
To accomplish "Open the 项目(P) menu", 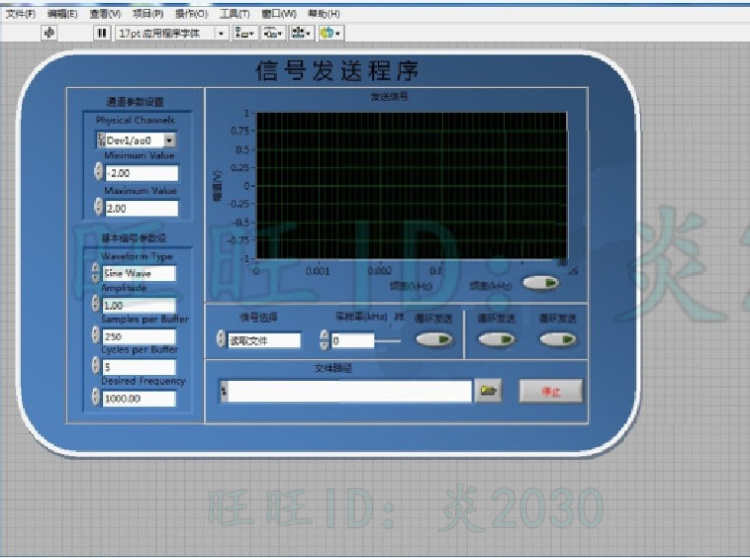I will 148,14.
